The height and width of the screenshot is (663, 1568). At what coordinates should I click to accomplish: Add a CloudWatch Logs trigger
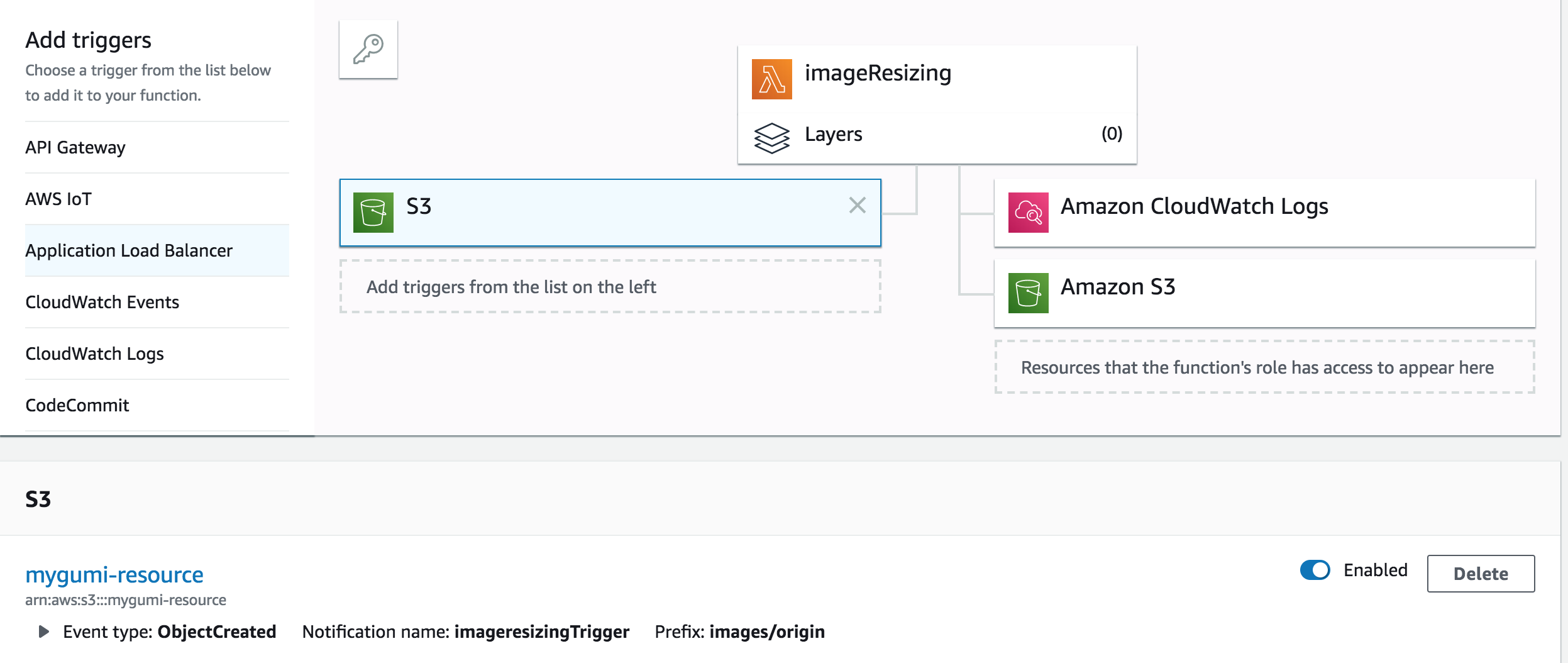pyautogui.click(x=157, y=354)
